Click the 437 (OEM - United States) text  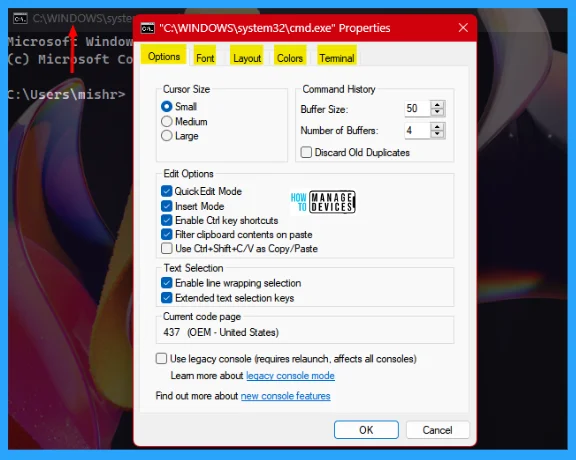(221, 332)
